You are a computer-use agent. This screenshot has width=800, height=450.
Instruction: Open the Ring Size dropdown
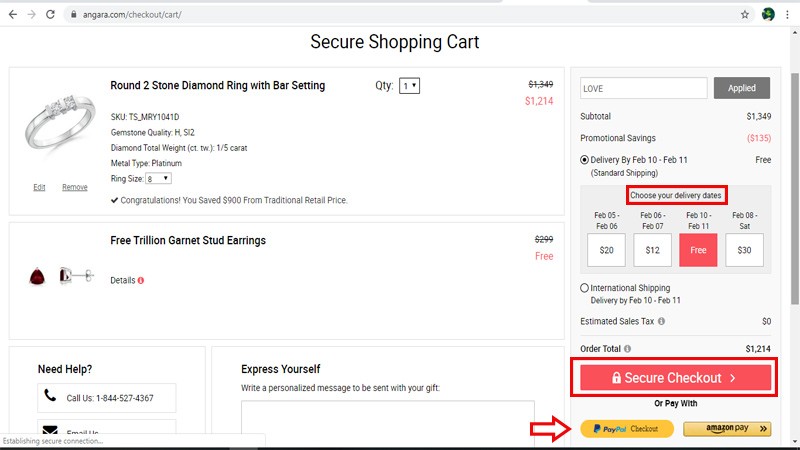pyautogui.click(x=159, y=178)
